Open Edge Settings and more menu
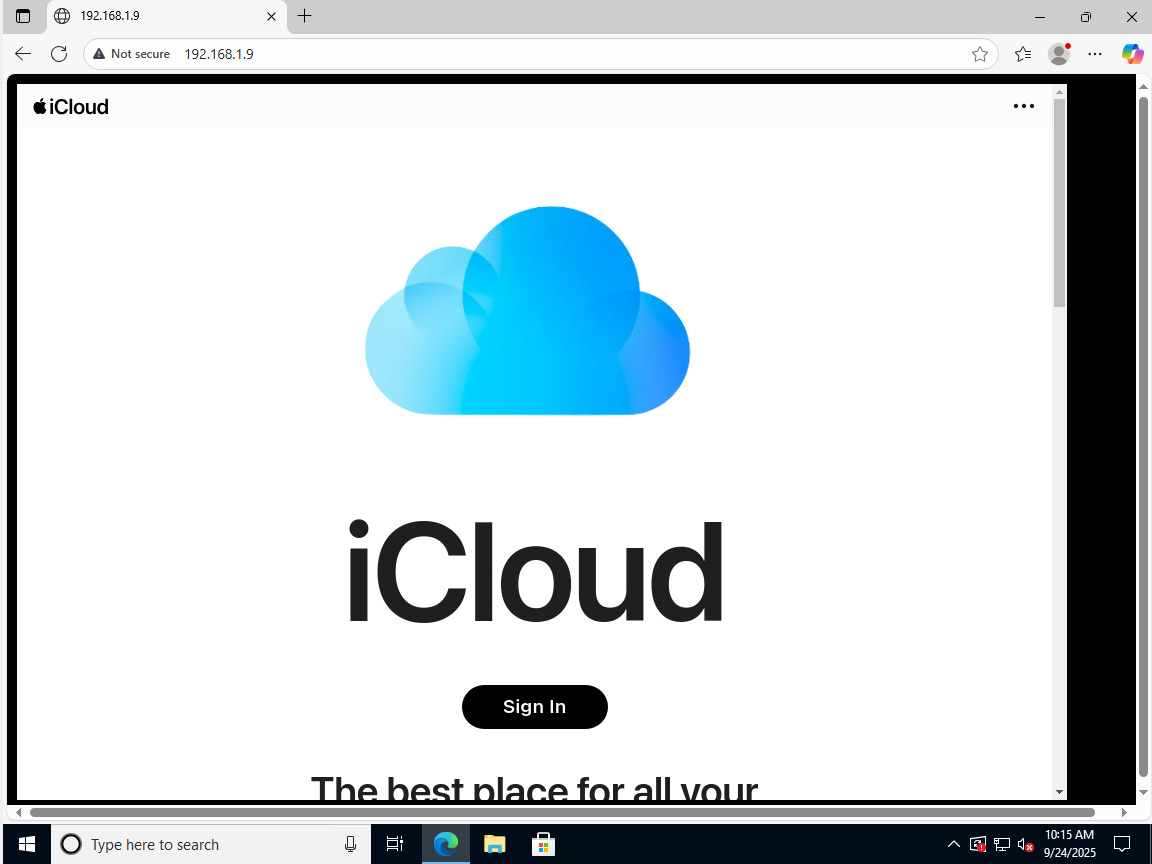This screenshot has width=1152, height=864. (x=1095, y=54)
